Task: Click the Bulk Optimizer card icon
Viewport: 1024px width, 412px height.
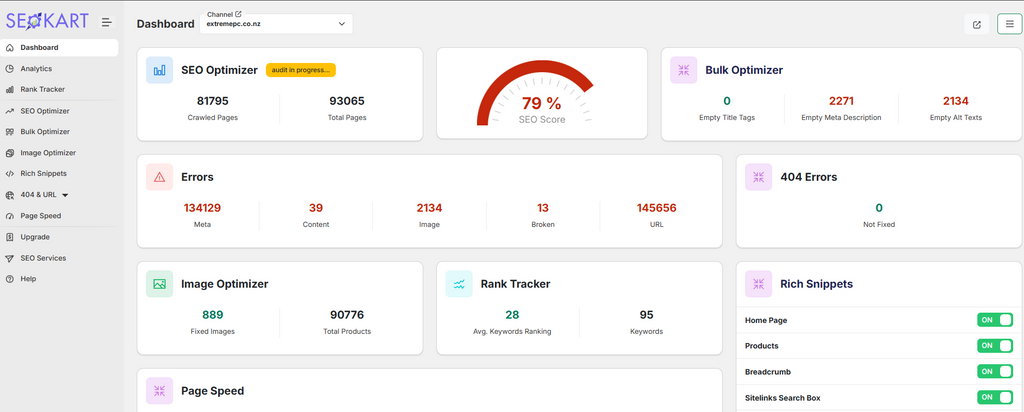Action: pyautogui.click(x=684, y=70)
